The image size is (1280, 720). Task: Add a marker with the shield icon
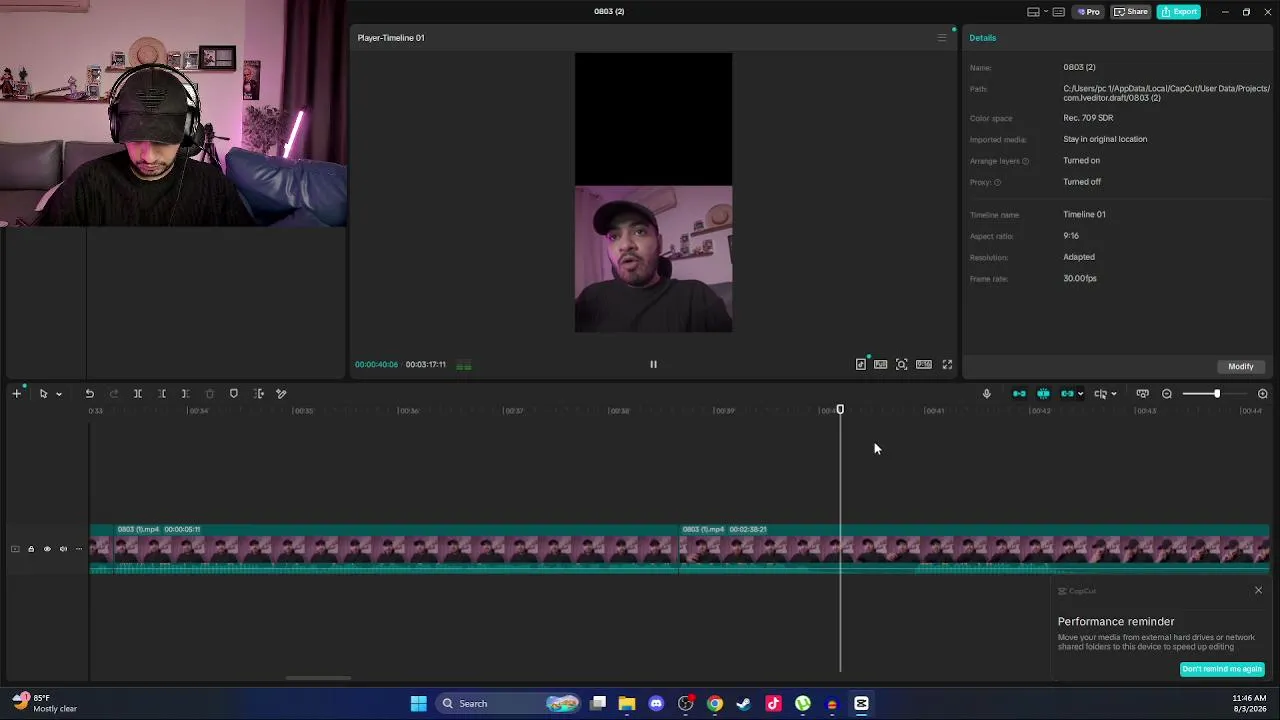pos(234,394)
